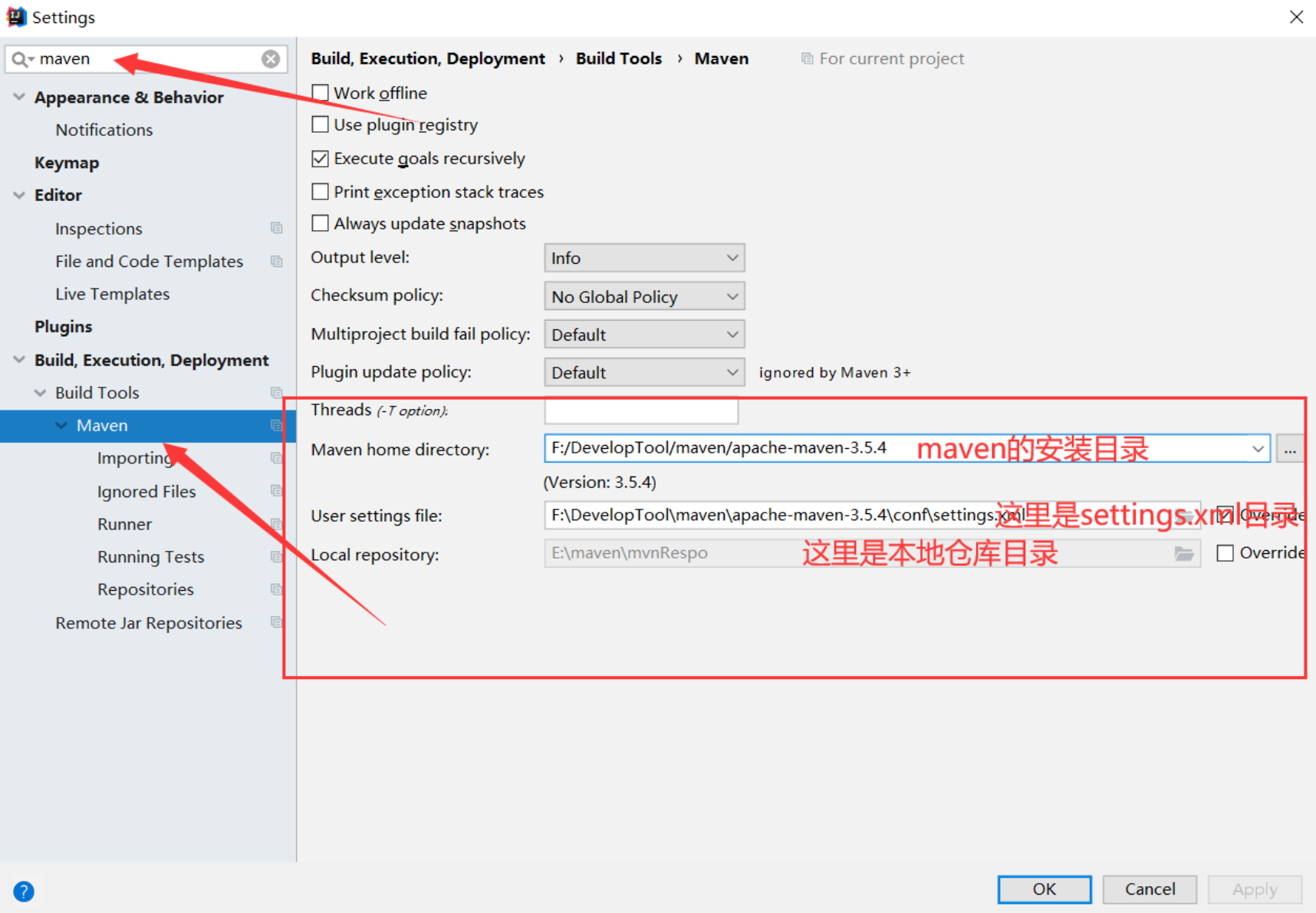The image size is (1316, 913).
Task: Click the User settings file path field
Action: tap(873, 515)
